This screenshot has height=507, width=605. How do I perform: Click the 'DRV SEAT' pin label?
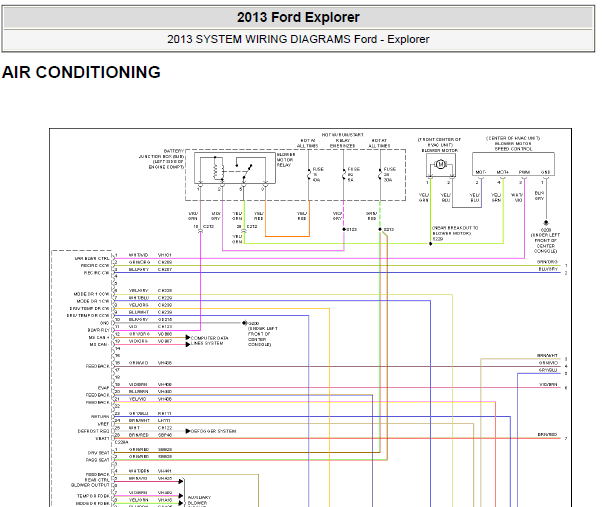click(99, 453)
